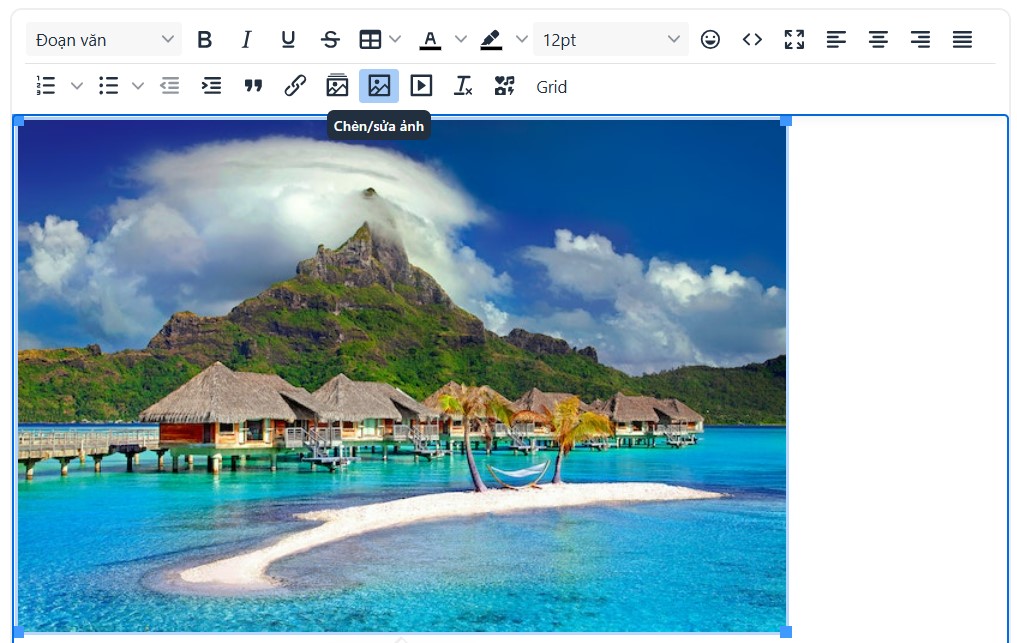Insert an emoji
This screenshot has width=1017, height=643.
coord(710,40)
